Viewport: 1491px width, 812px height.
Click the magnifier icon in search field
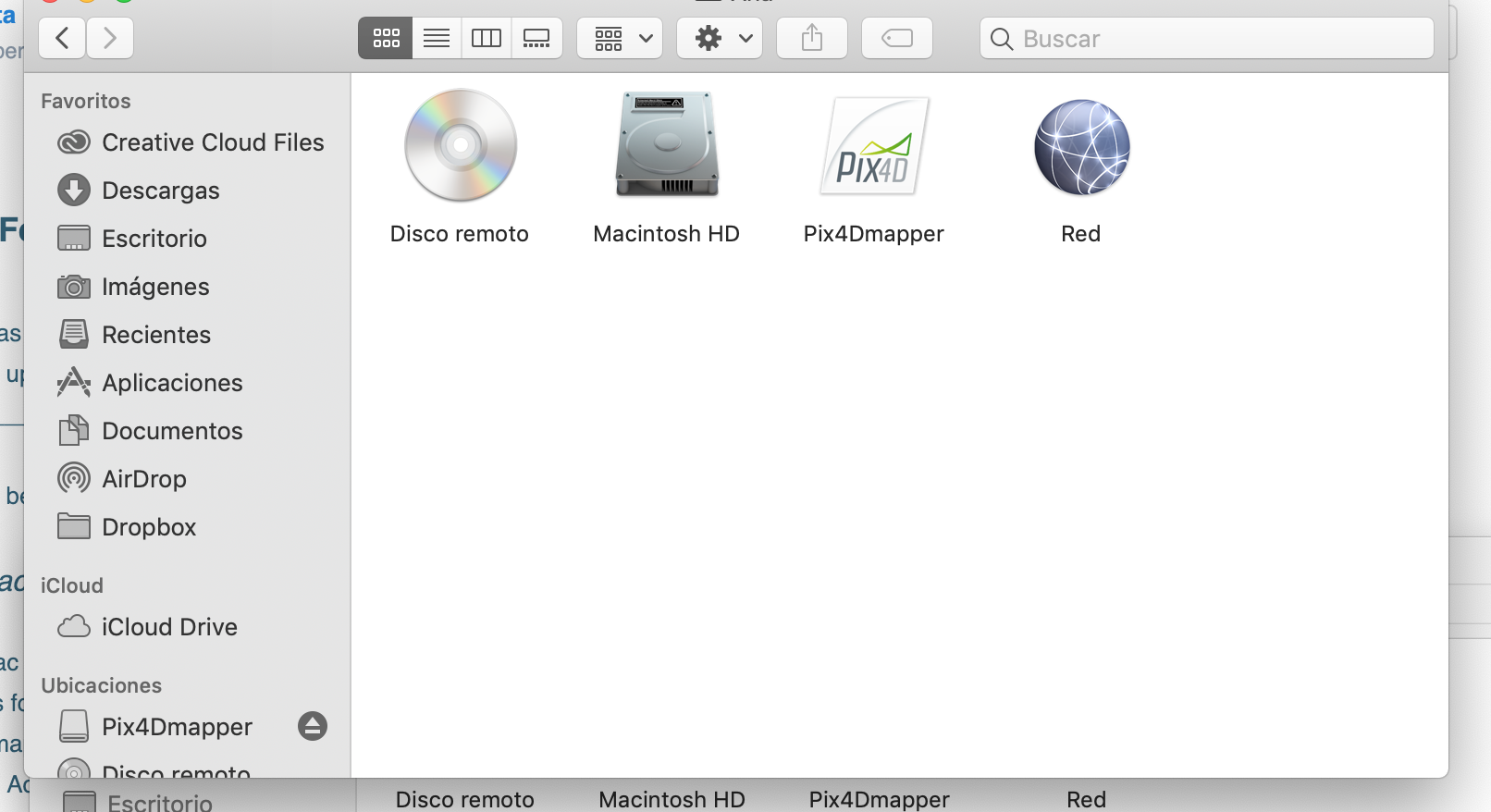pos(1002,39)
